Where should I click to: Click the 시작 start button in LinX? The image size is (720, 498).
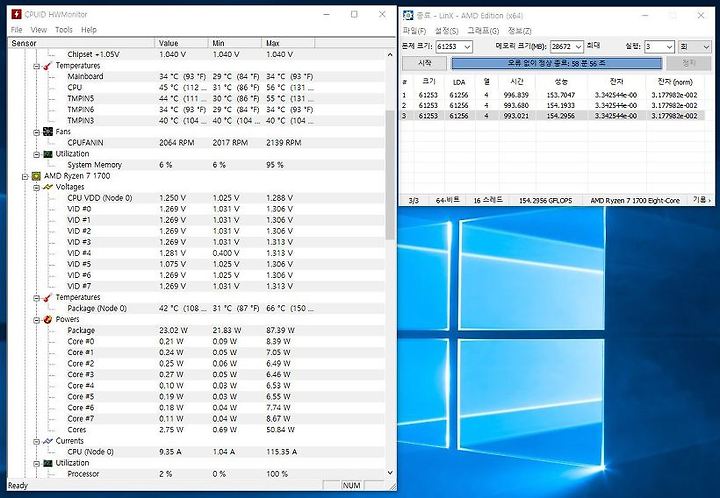pyautogui.click(x=424, y=63)
